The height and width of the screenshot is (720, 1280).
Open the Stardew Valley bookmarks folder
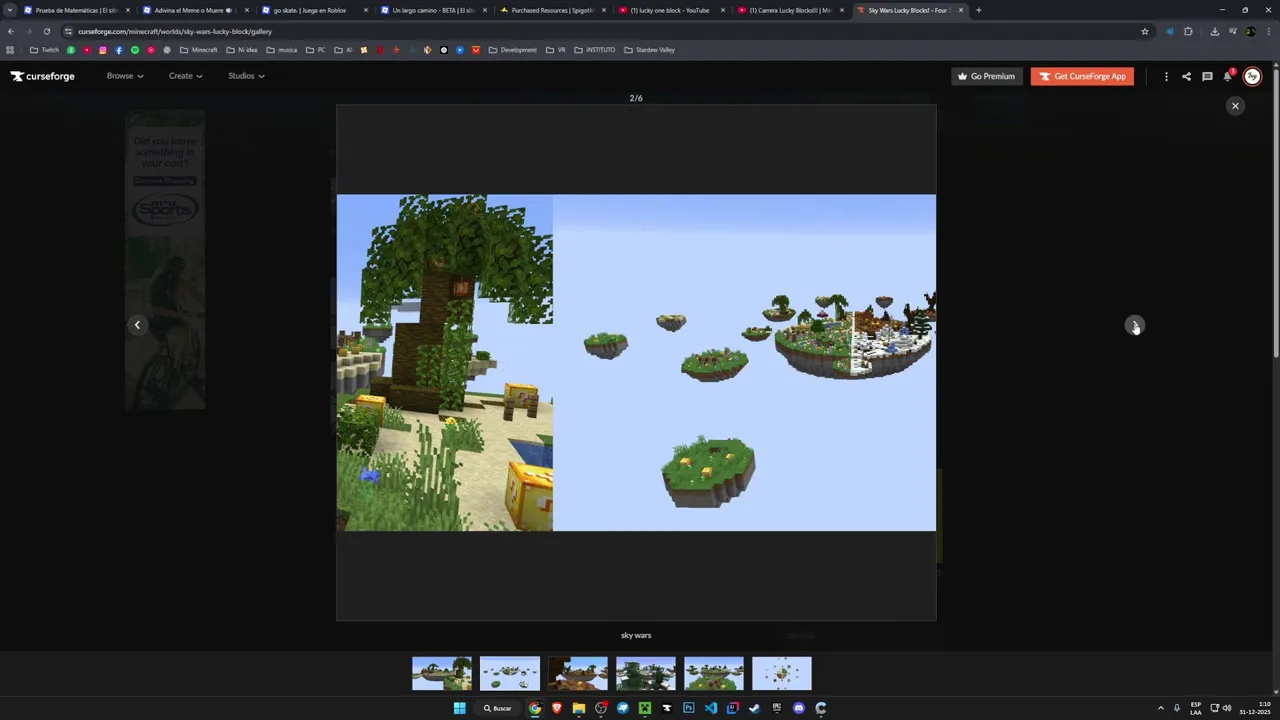point(649,50)
